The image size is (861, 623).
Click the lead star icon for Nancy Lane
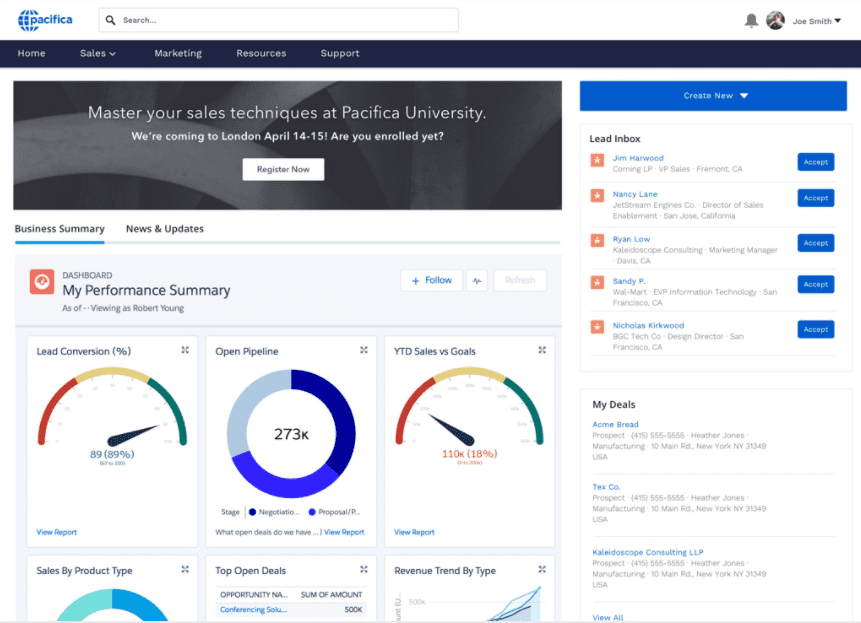pyautogui.click(x=597, y=195)
